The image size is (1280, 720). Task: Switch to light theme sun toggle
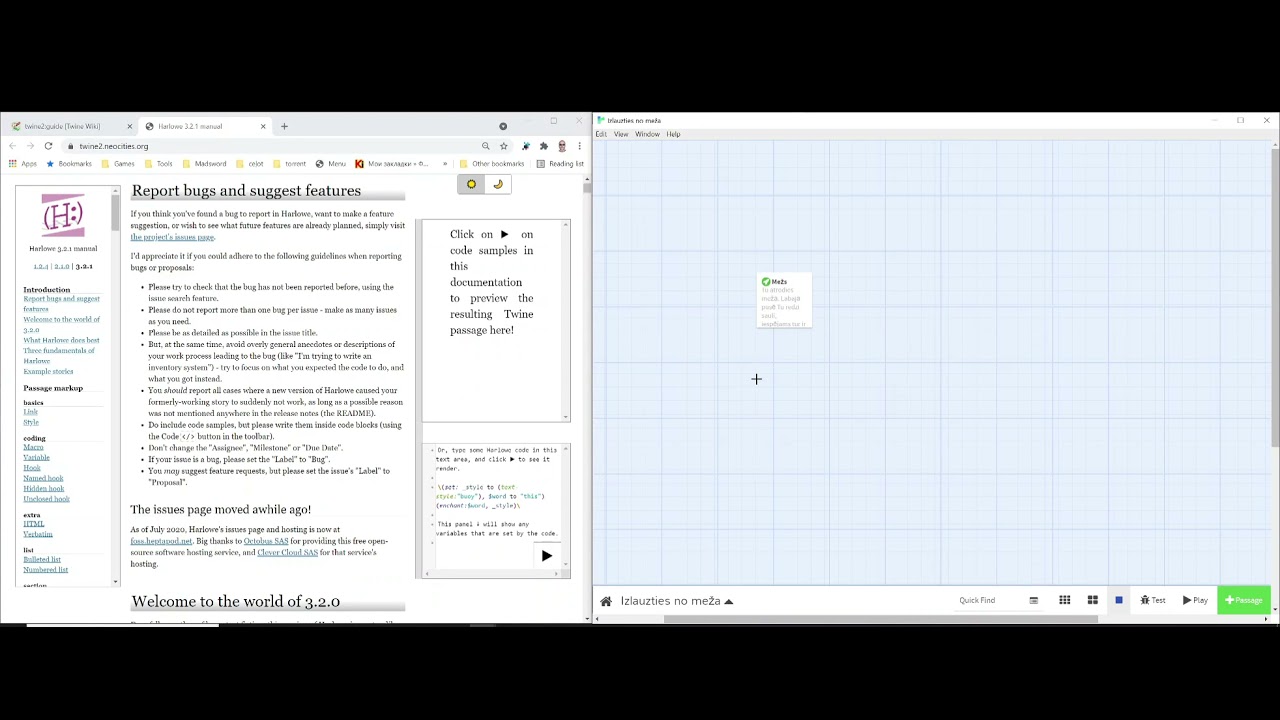click(471, 184)
